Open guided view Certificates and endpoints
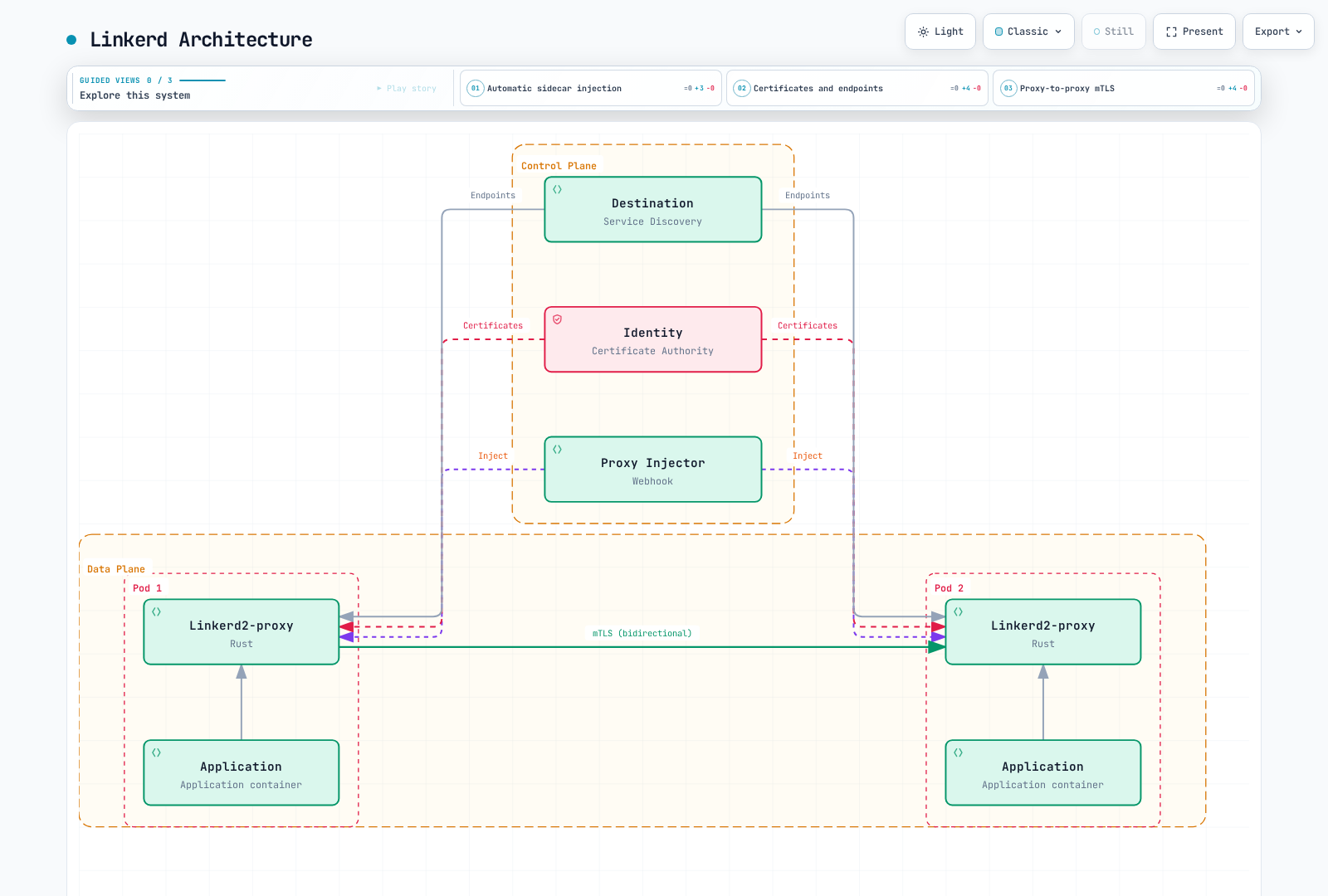 click(x=857, y=88)
